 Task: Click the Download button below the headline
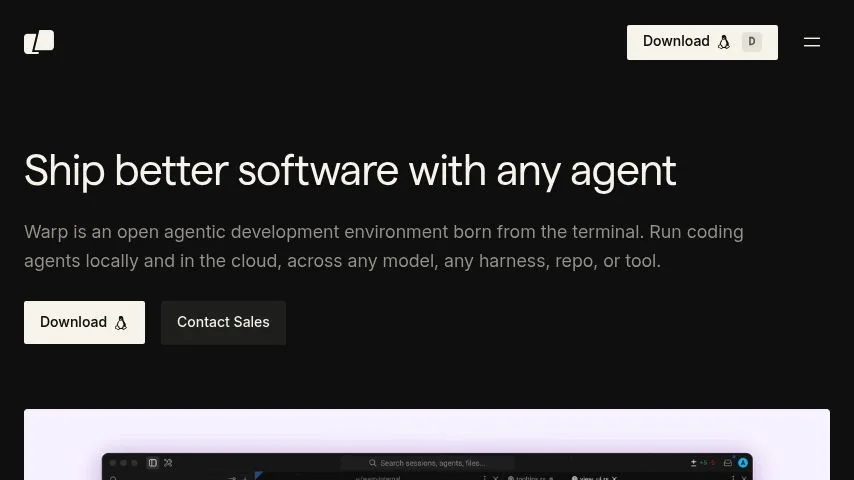pos(84,323)
